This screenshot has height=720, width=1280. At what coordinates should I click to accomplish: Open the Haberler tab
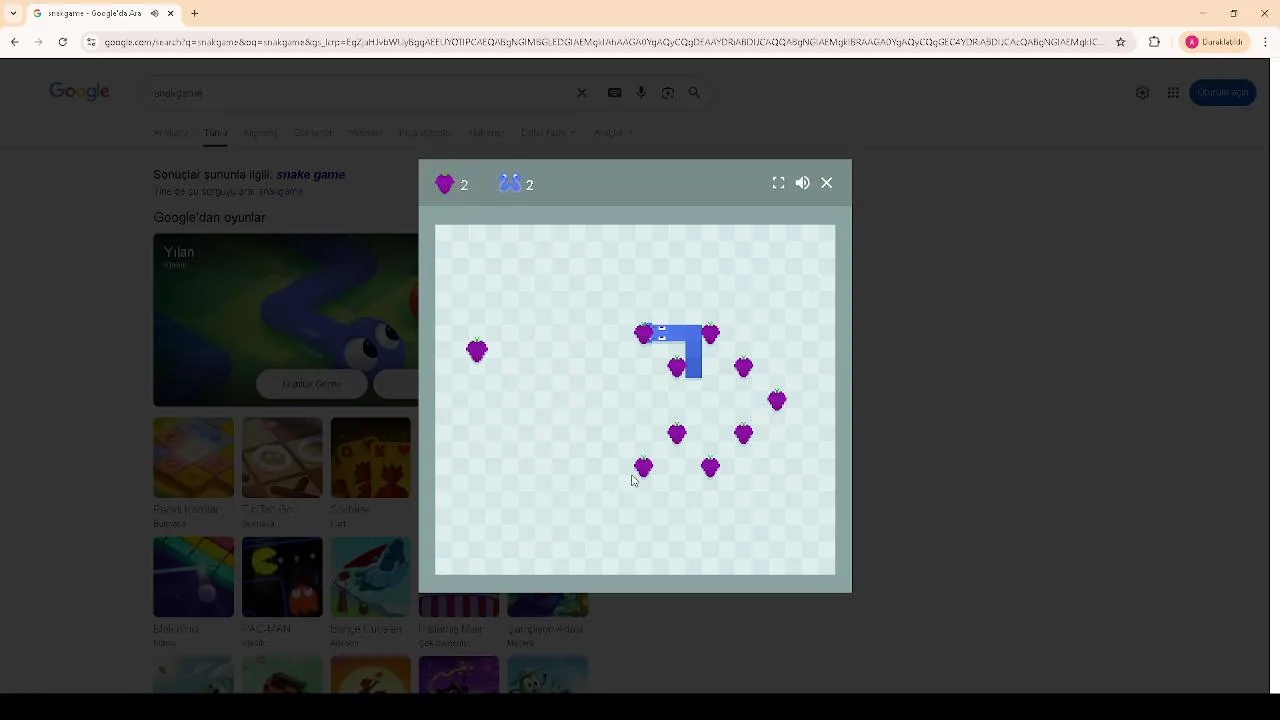(x=486, y=132)
